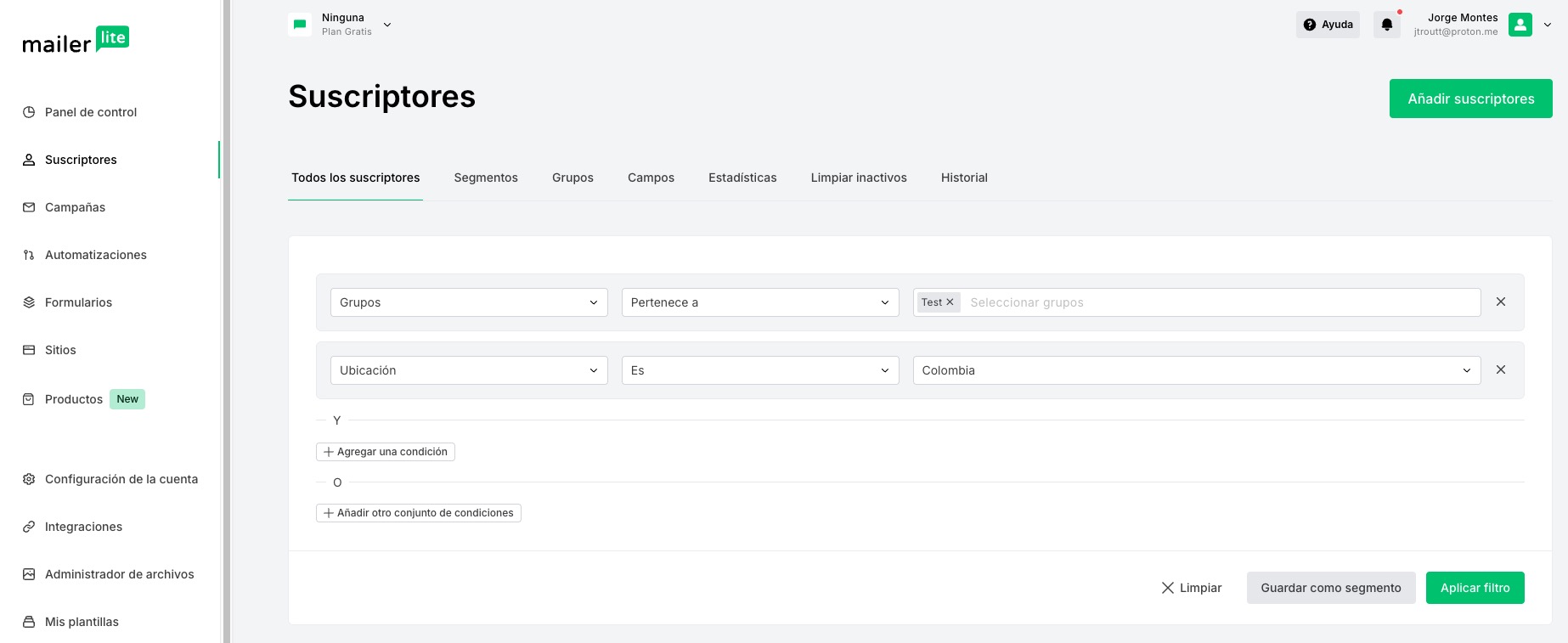The width and height of the screenshot is (1568, 643).
Task: Remove the Test group tag
Action: tap(950, 302)
